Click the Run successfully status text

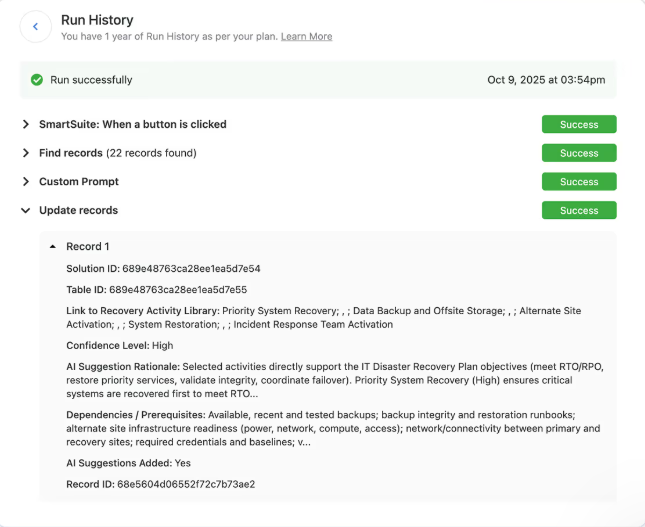tap(91, 80)
